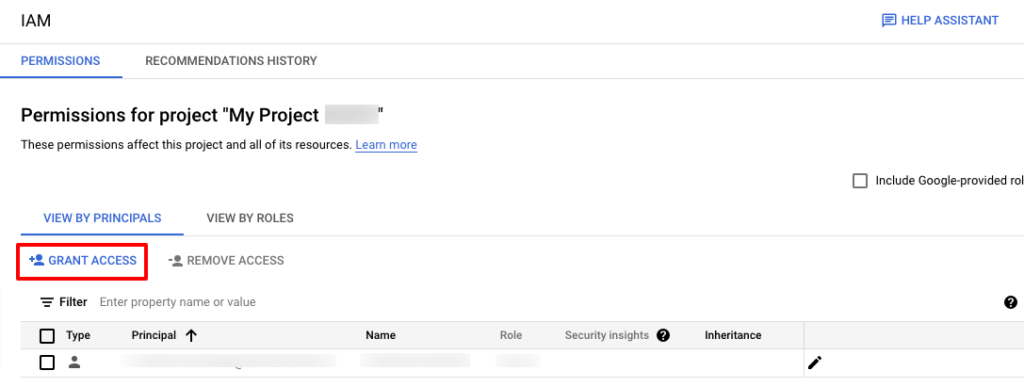
Task: Open the Learn more link
Action: click(386, 145)
